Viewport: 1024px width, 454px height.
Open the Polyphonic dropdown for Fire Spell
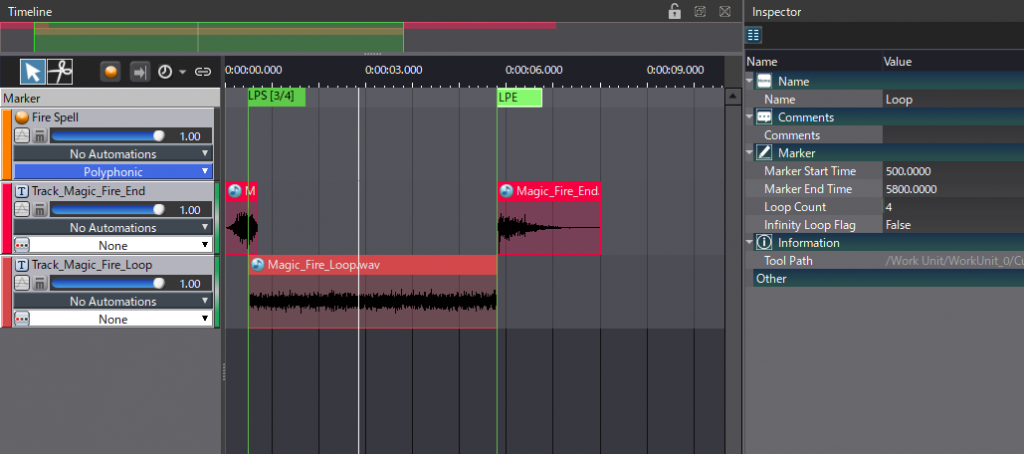point(113,172)
